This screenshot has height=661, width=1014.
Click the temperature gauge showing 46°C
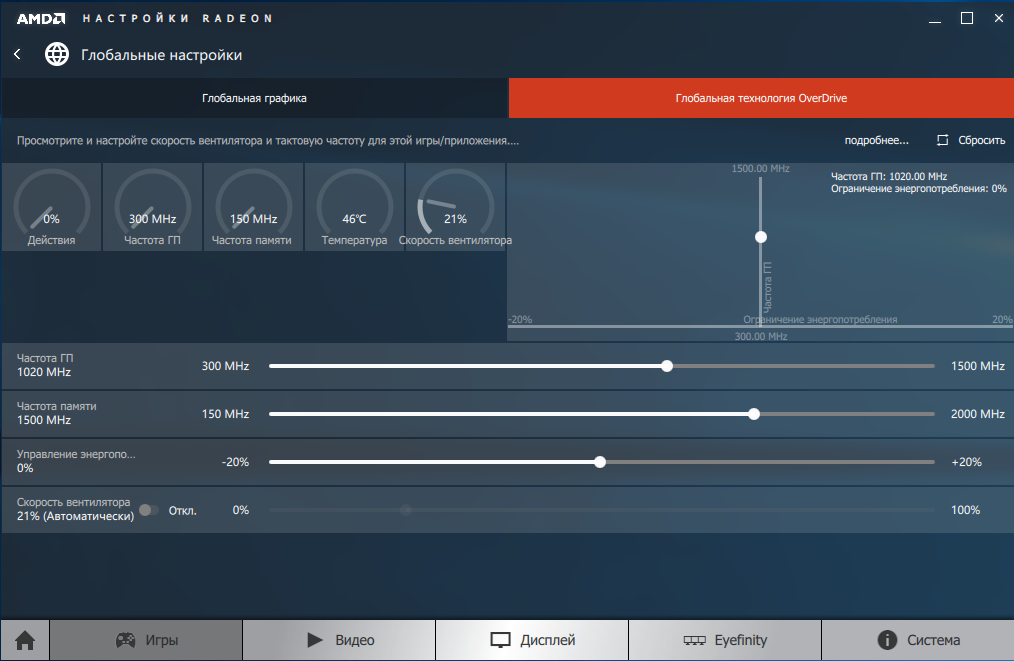coord(354,207)
